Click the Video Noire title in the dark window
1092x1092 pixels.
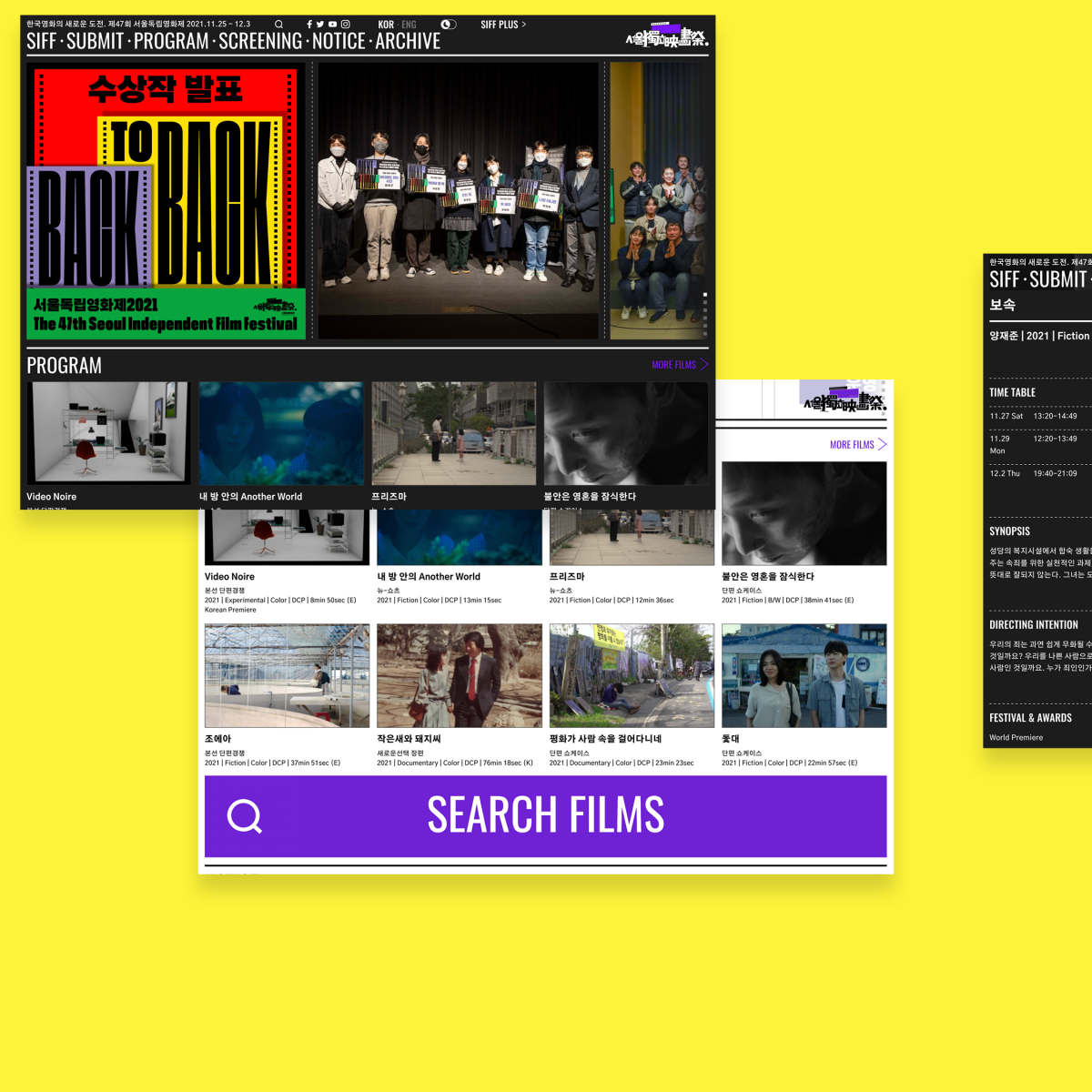(x=52, y=497)
